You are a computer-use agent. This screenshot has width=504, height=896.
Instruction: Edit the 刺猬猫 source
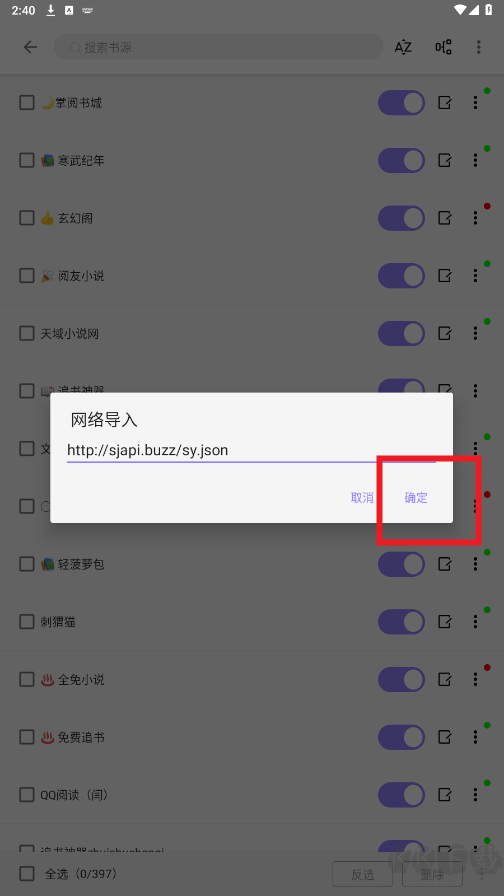coord(445,622)
